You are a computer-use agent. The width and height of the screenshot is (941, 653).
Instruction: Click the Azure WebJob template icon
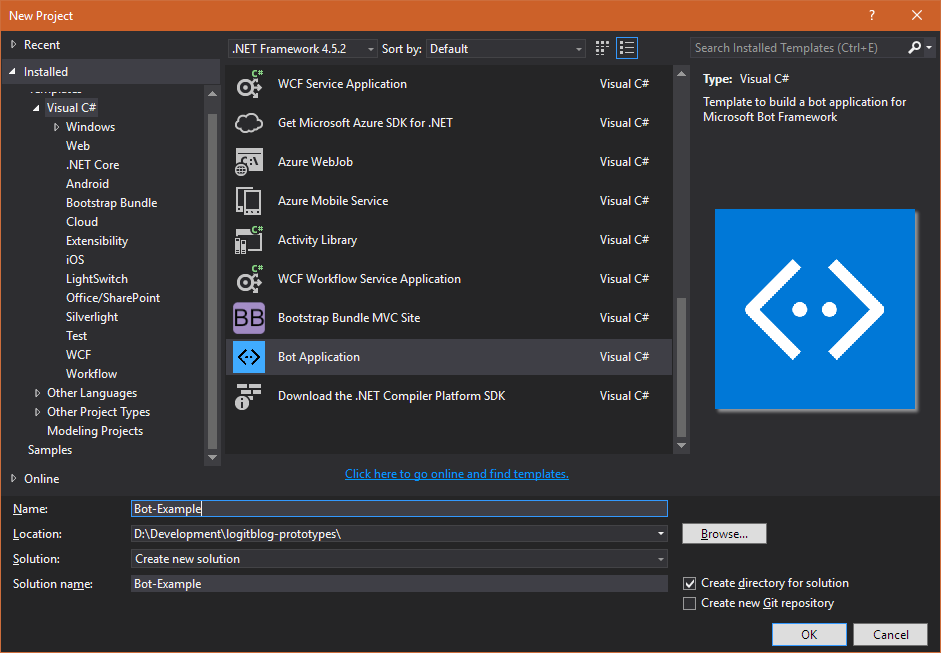click(x=248, y=162)
